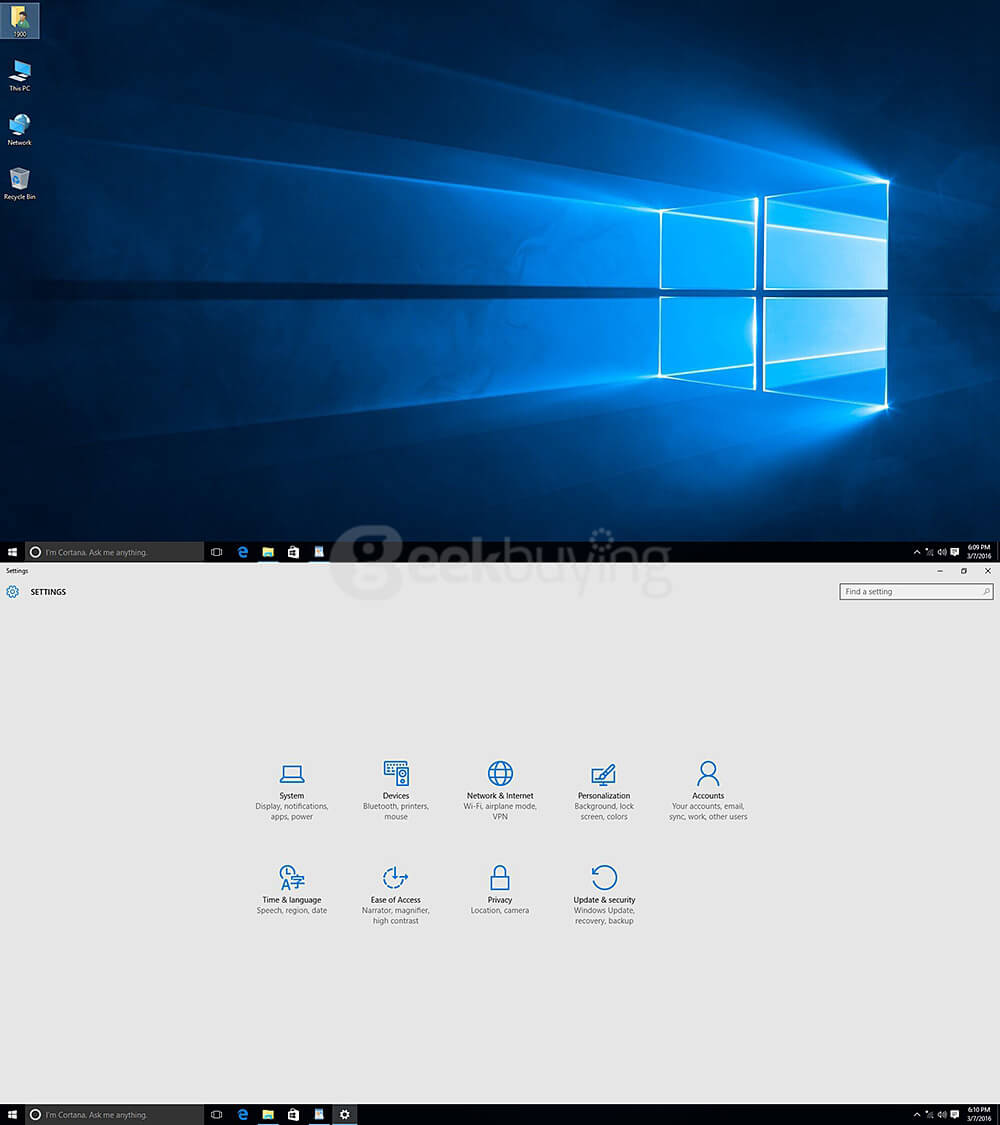1000x1125 pixels.
Task: Open File Explorer from the taskbar under the wallpaper
Action: click(268, 552)
